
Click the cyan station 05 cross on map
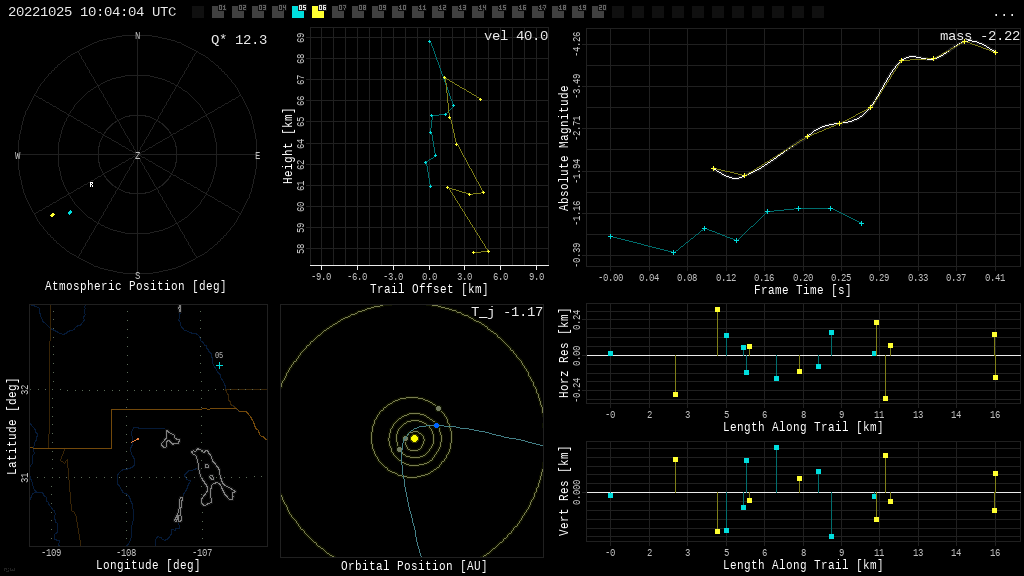point(220,365)
